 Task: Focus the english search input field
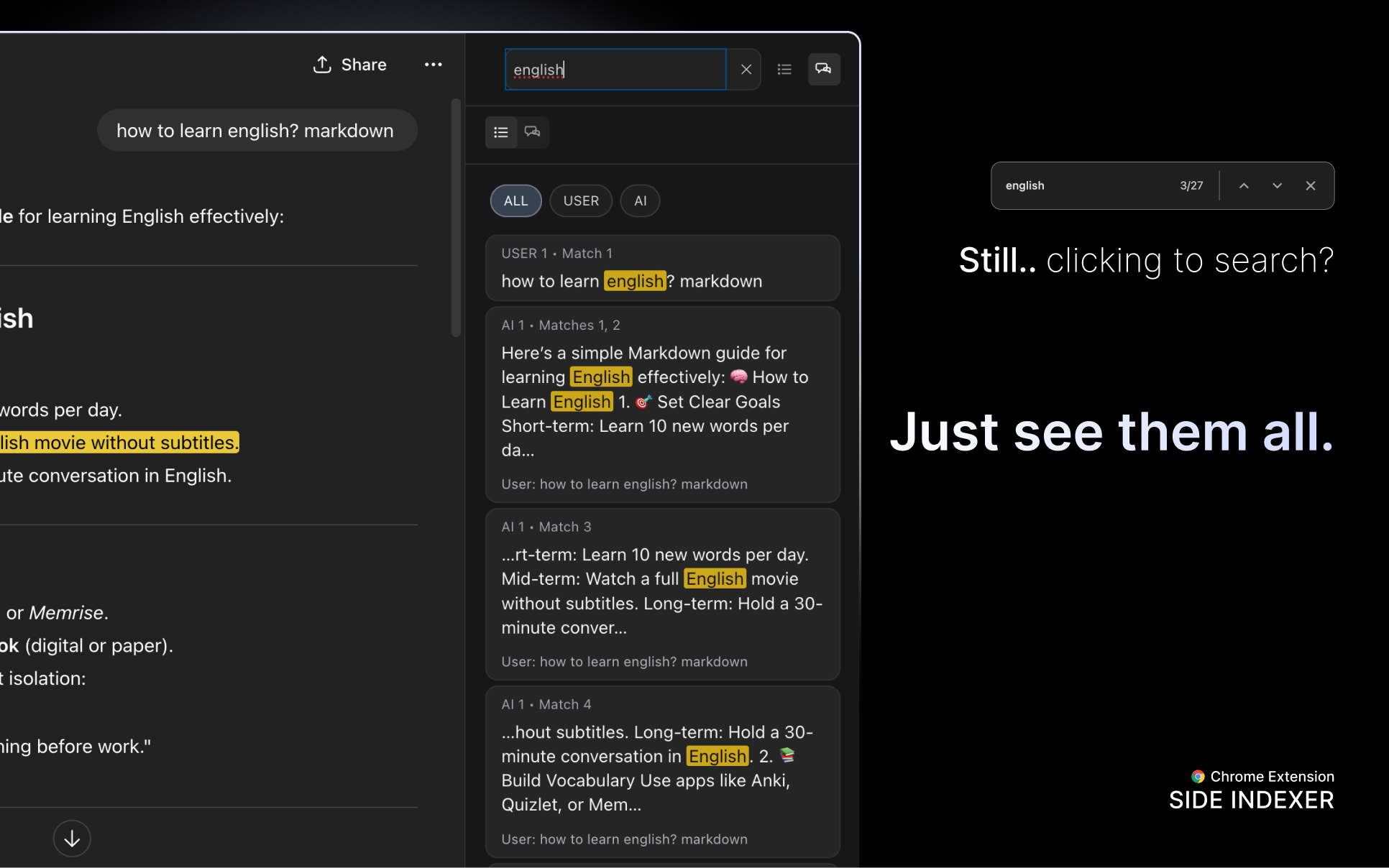point(615,69)
